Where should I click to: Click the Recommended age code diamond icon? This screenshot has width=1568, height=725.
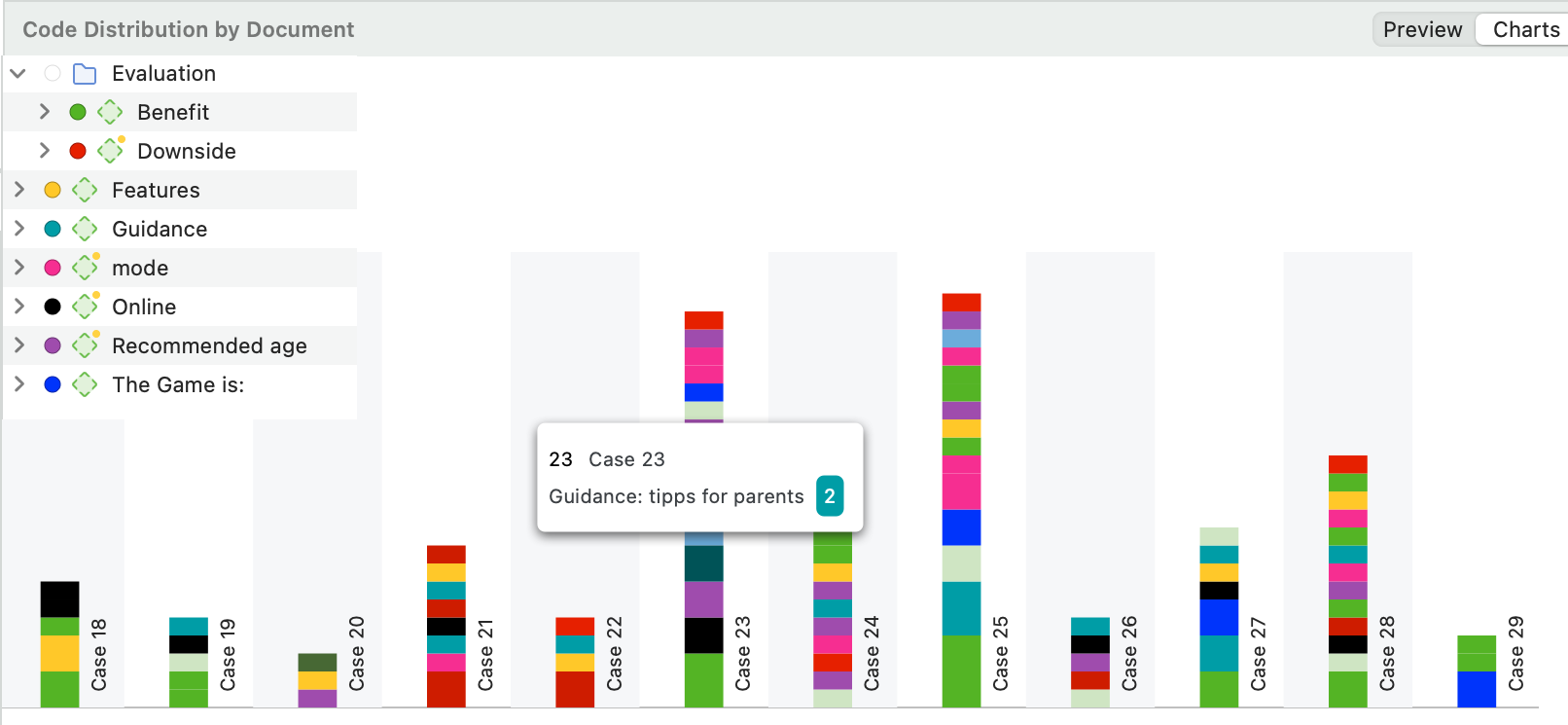coord(85,346)
